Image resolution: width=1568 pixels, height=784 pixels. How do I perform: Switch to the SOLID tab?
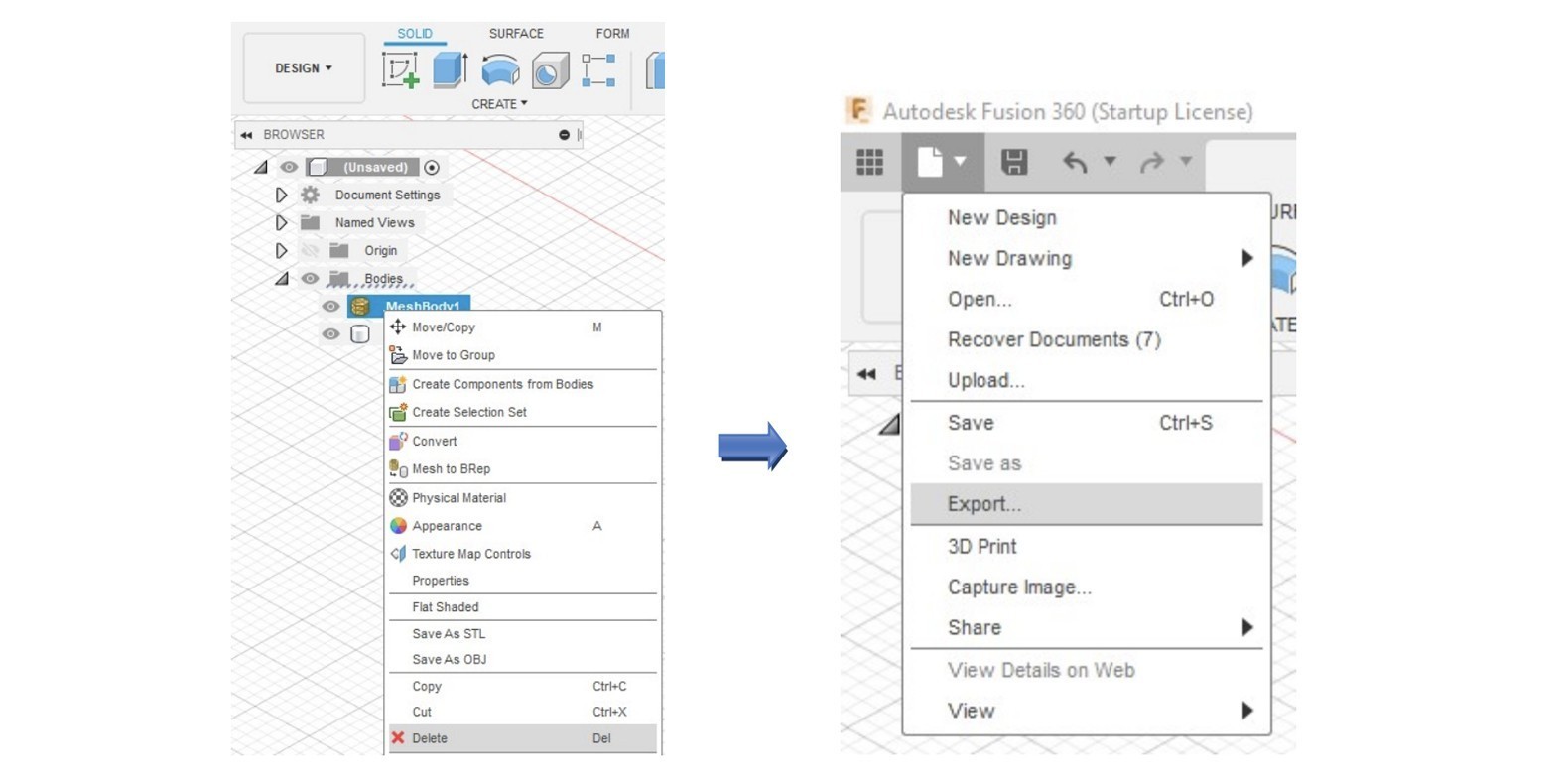click(x=415, y=34)
